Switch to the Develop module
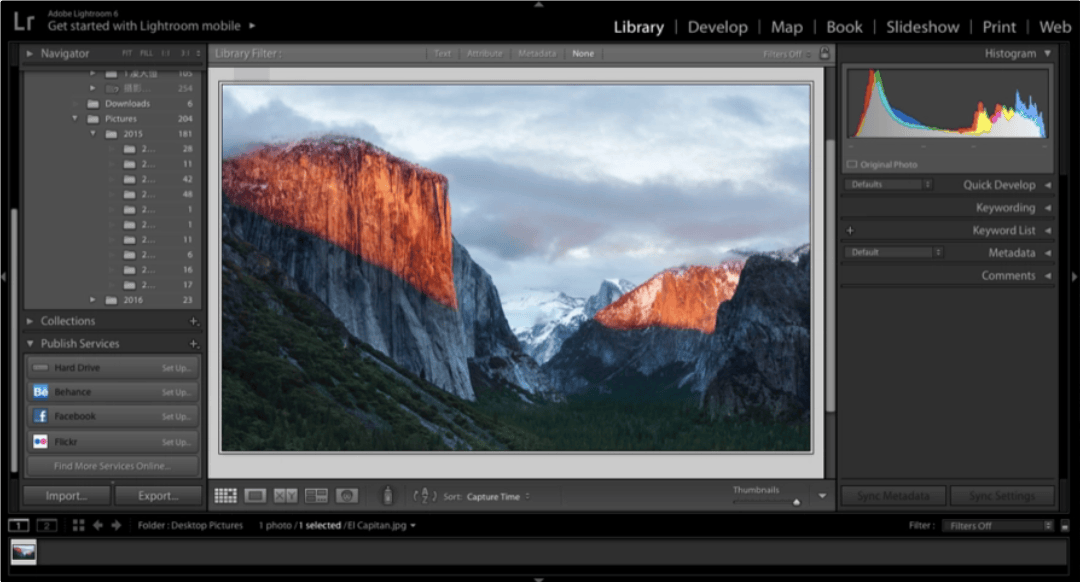 coord(717,27)
